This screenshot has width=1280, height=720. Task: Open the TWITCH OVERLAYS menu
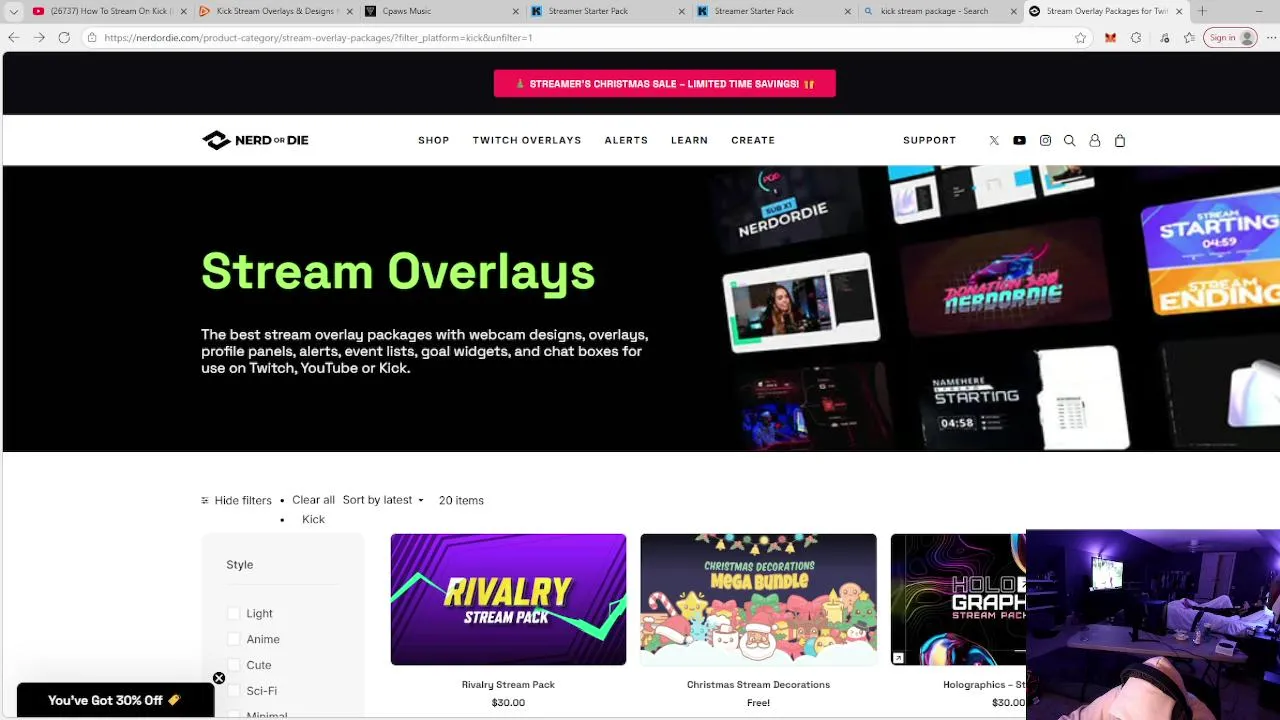tap(527, 140)
